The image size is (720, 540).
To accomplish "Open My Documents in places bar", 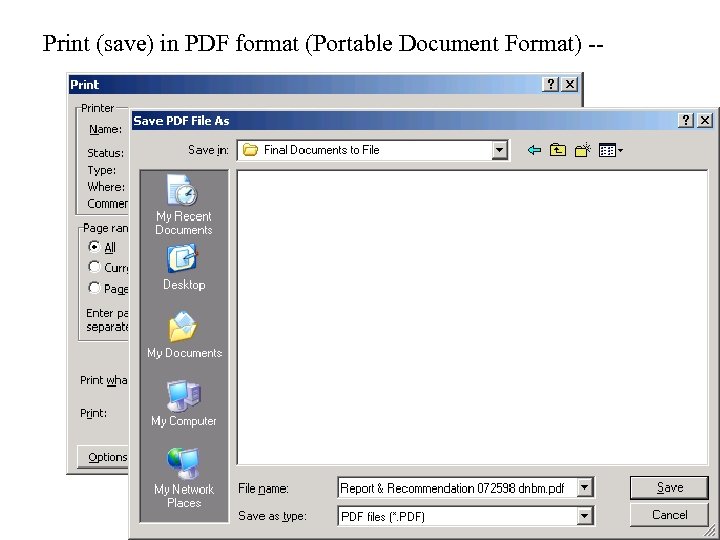I will (184, 335).
